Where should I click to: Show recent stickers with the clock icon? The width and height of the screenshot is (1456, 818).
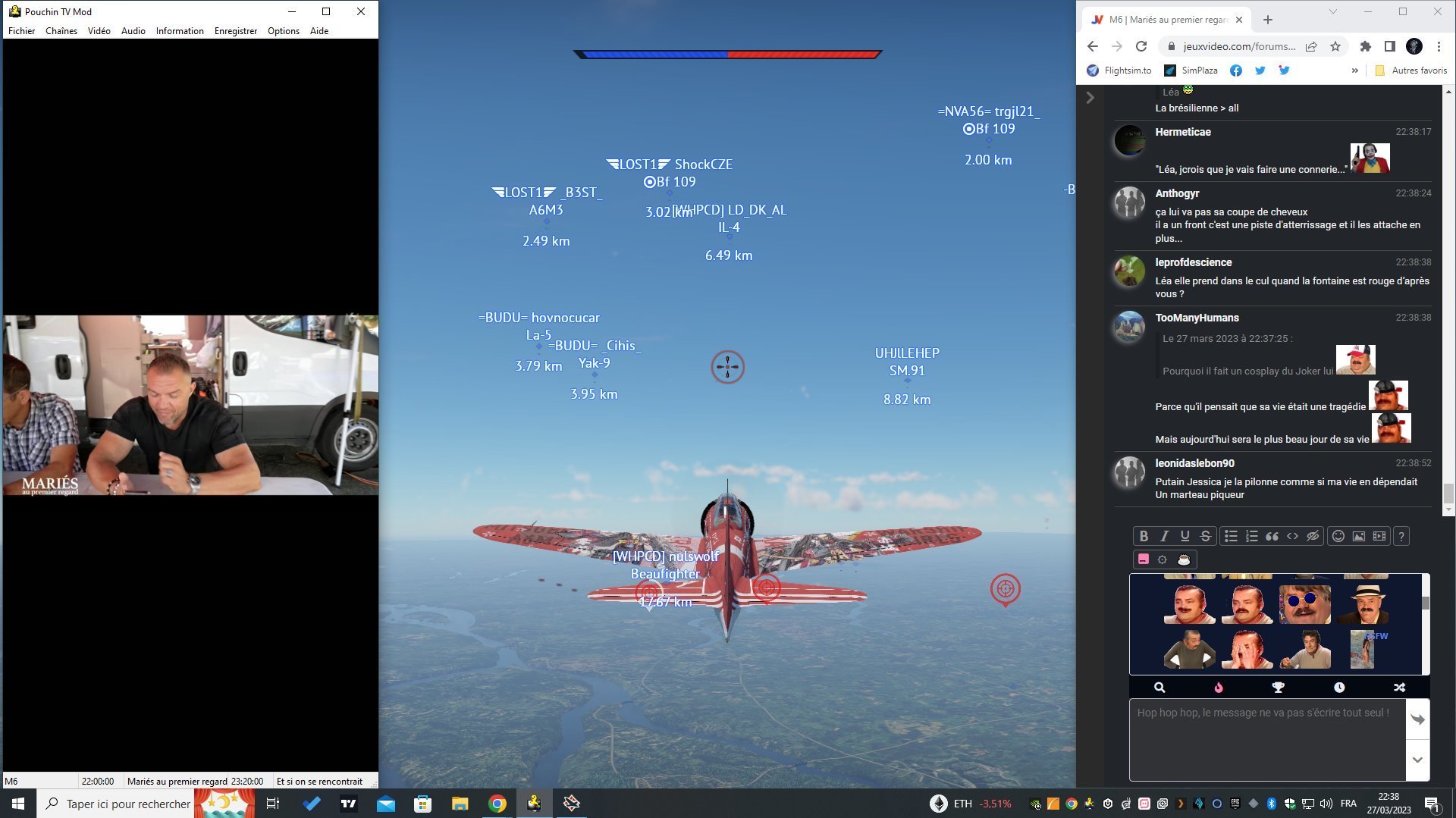(1339, 688)
